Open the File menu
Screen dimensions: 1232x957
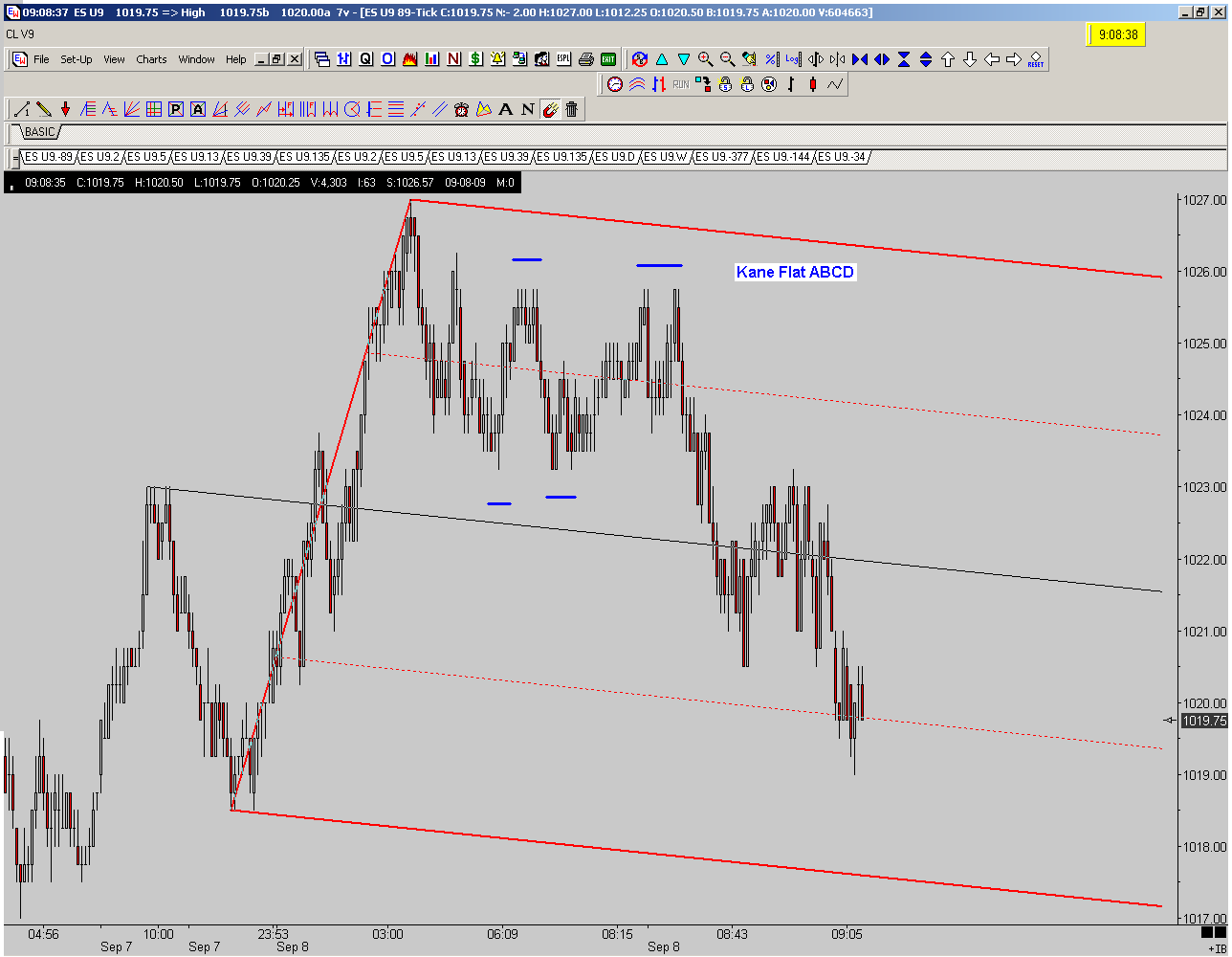(x=41, y=59)
